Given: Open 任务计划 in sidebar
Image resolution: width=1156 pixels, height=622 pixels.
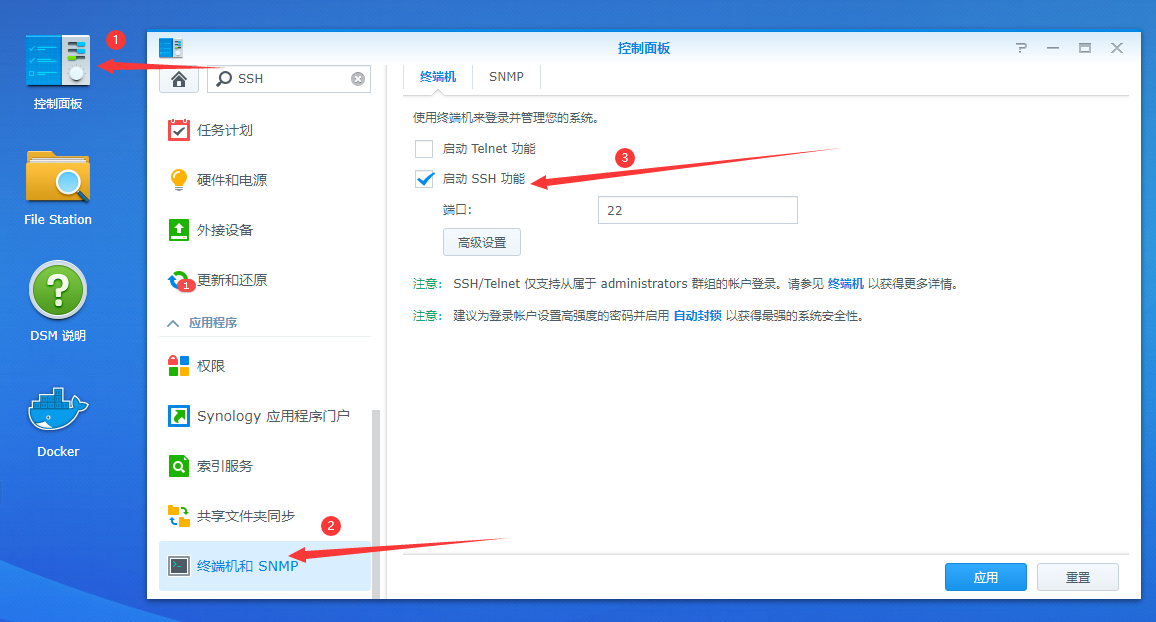Looking at the screenshot, I should click(x=224, y=130).
